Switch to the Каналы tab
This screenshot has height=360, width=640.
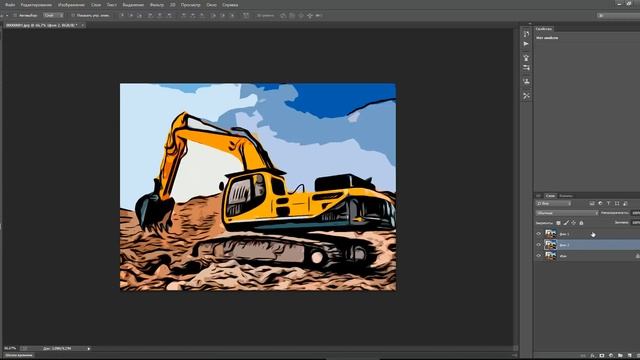click(x=567, y=196)
